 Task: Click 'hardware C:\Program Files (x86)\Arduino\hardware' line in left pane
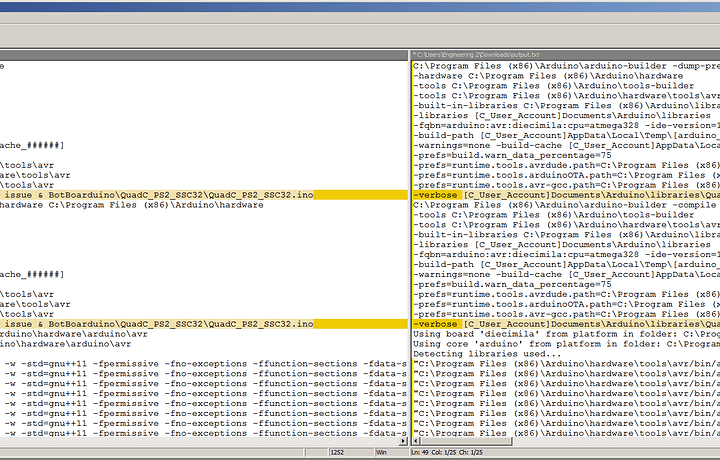click(131, 205)
